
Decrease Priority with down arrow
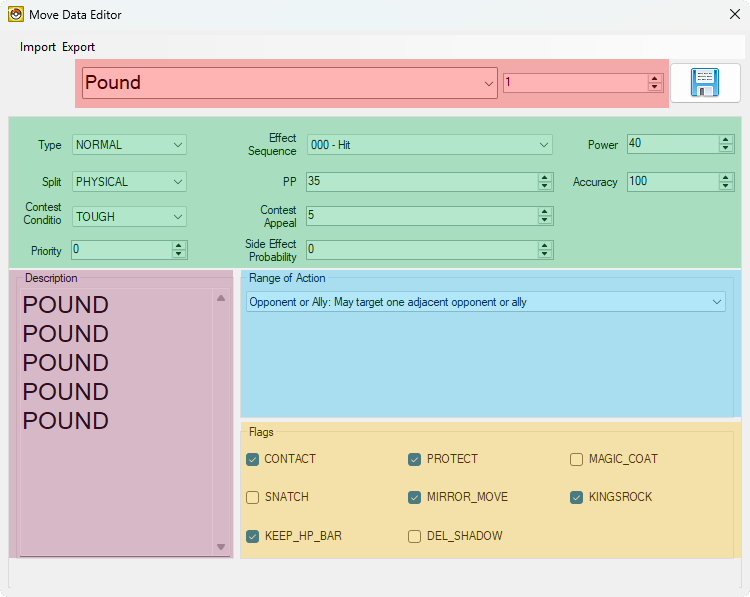(178, 254)
